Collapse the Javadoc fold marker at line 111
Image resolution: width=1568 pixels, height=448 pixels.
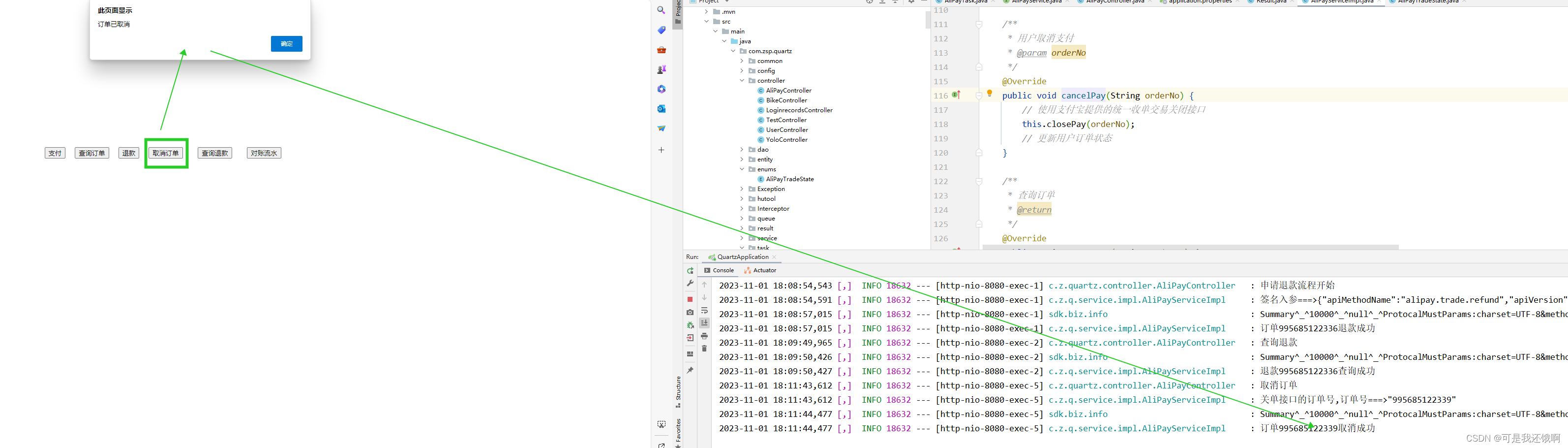coord(979,25)
